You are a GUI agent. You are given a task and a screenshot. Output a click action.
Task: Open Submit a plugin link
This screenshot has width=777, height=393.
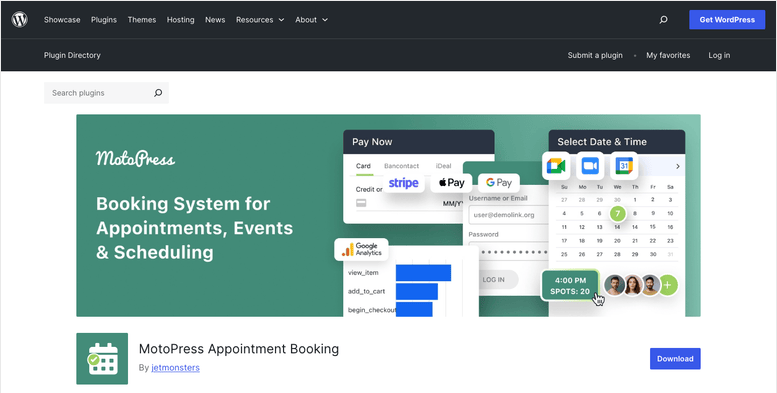(x=595, y=55)
